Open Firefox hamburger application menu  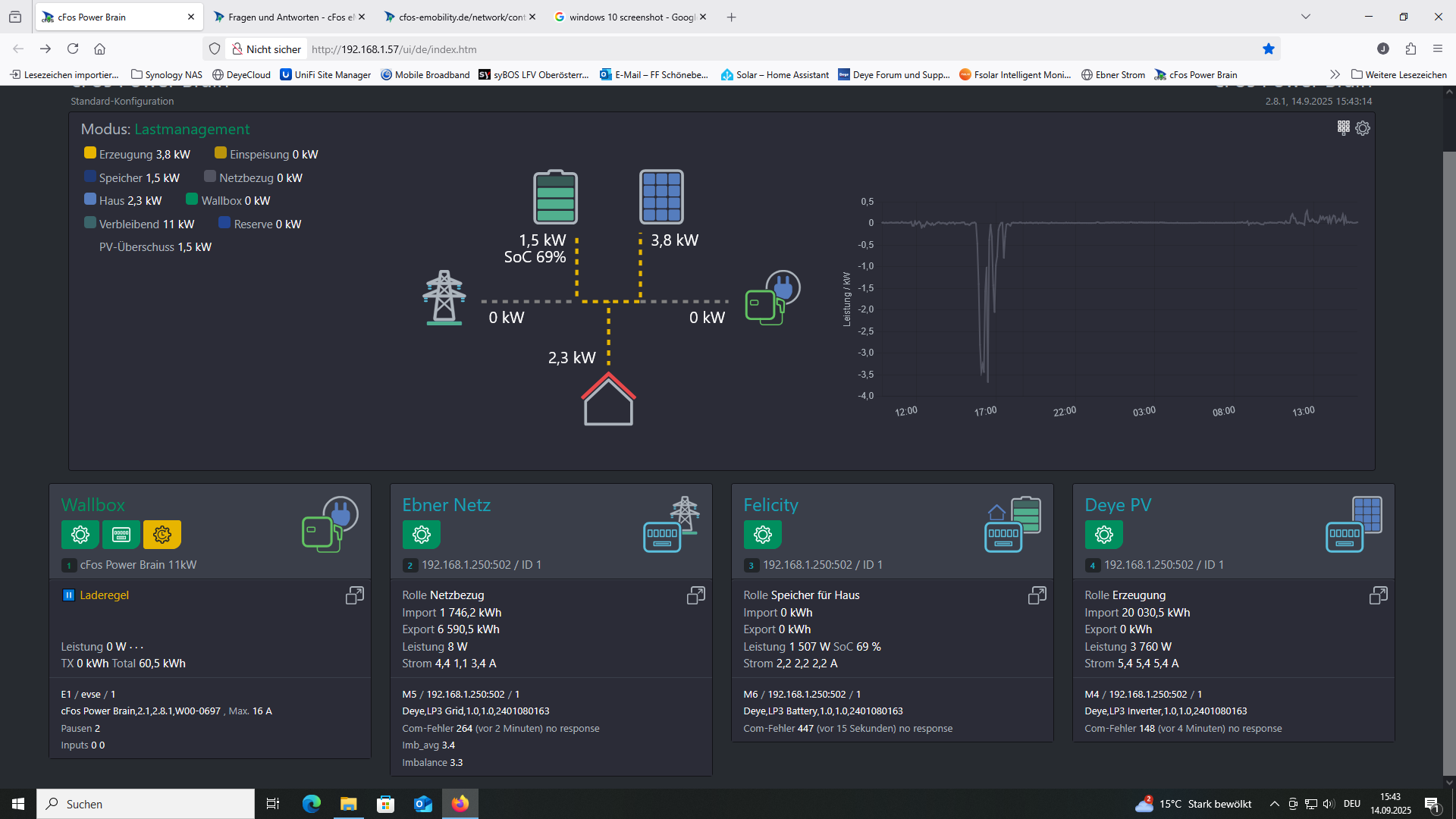point(1437,49)
